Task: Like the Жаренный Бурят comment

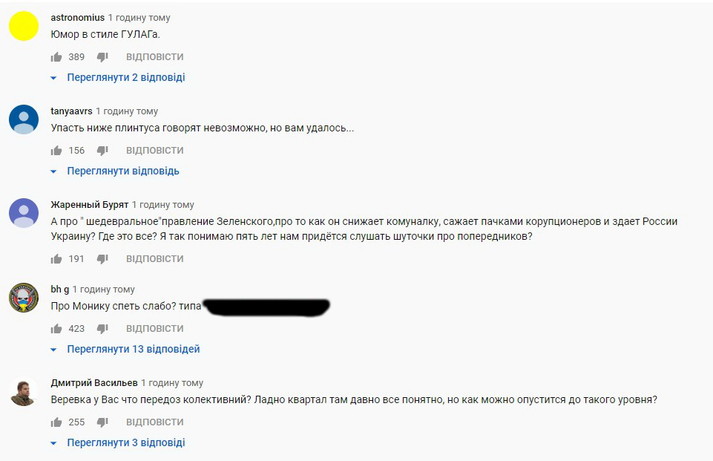Action: pos(56,258)
